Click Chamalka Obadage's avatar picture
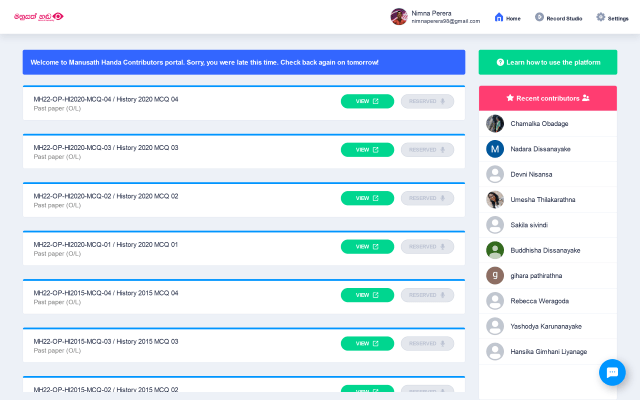This screenshot has height=400, width=640. coord(495,123)
